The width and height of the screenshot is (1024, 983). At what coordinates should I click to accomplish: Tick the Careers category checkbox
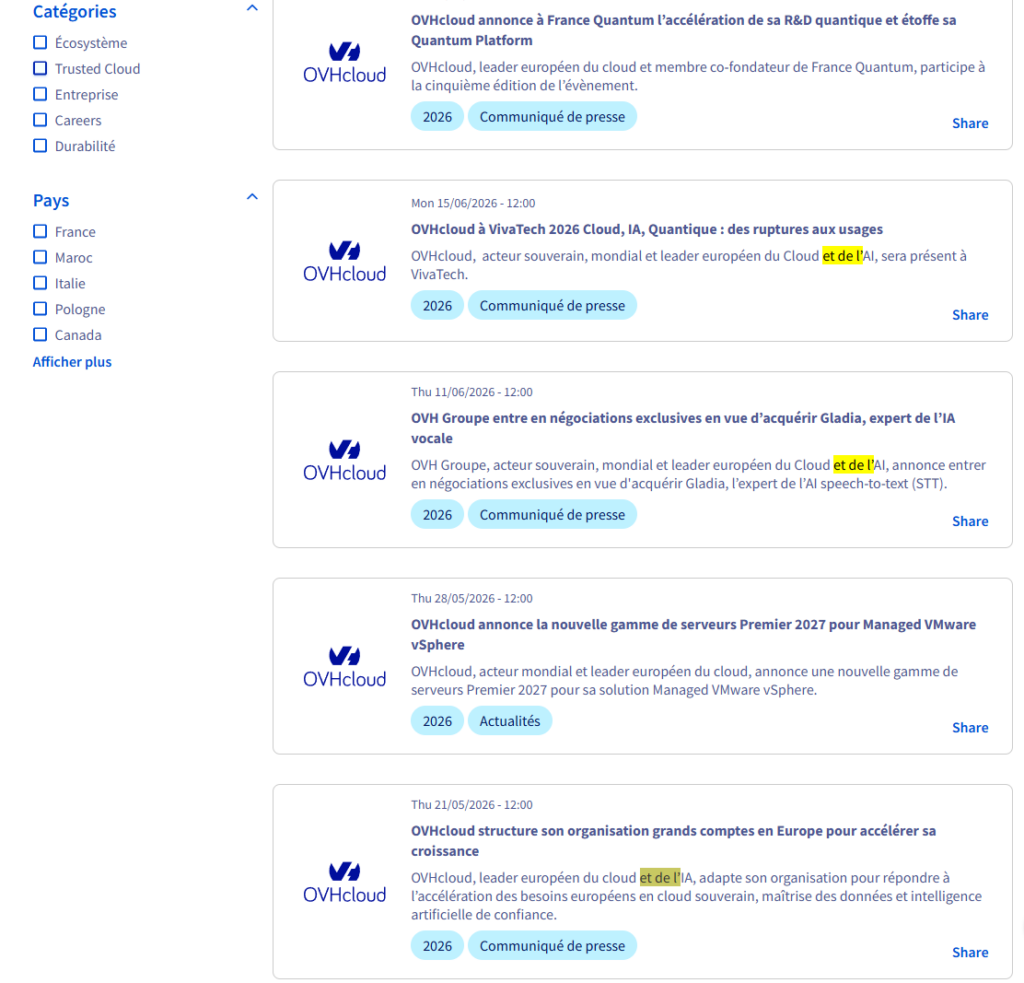pyautogui.click(x=40, y=120)
